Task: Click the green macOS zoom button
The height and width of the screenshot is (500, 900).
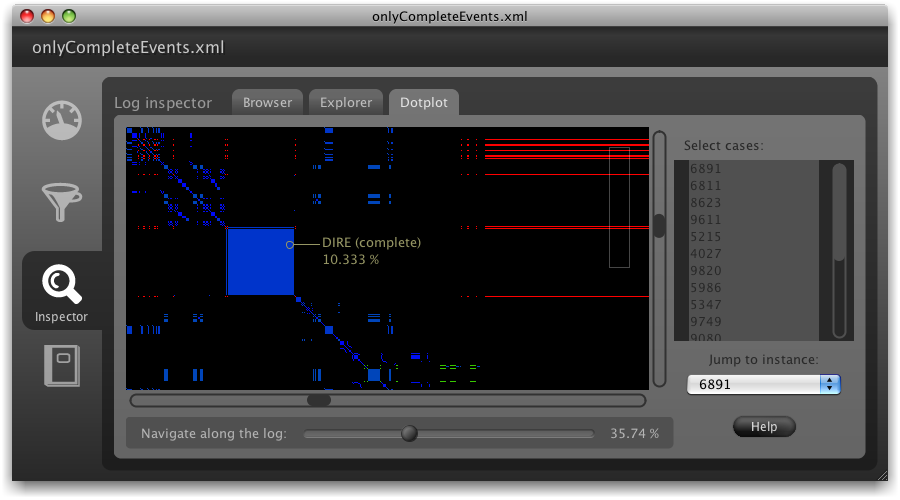Action: point(69,15)
